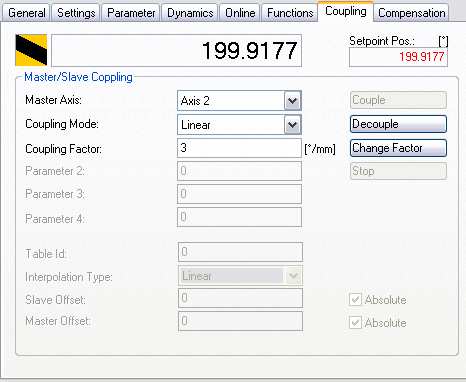Image resolution: width=466 pixels, height=382 pixels.
Task: Click the Master Offset field
Action: (240, 321)
